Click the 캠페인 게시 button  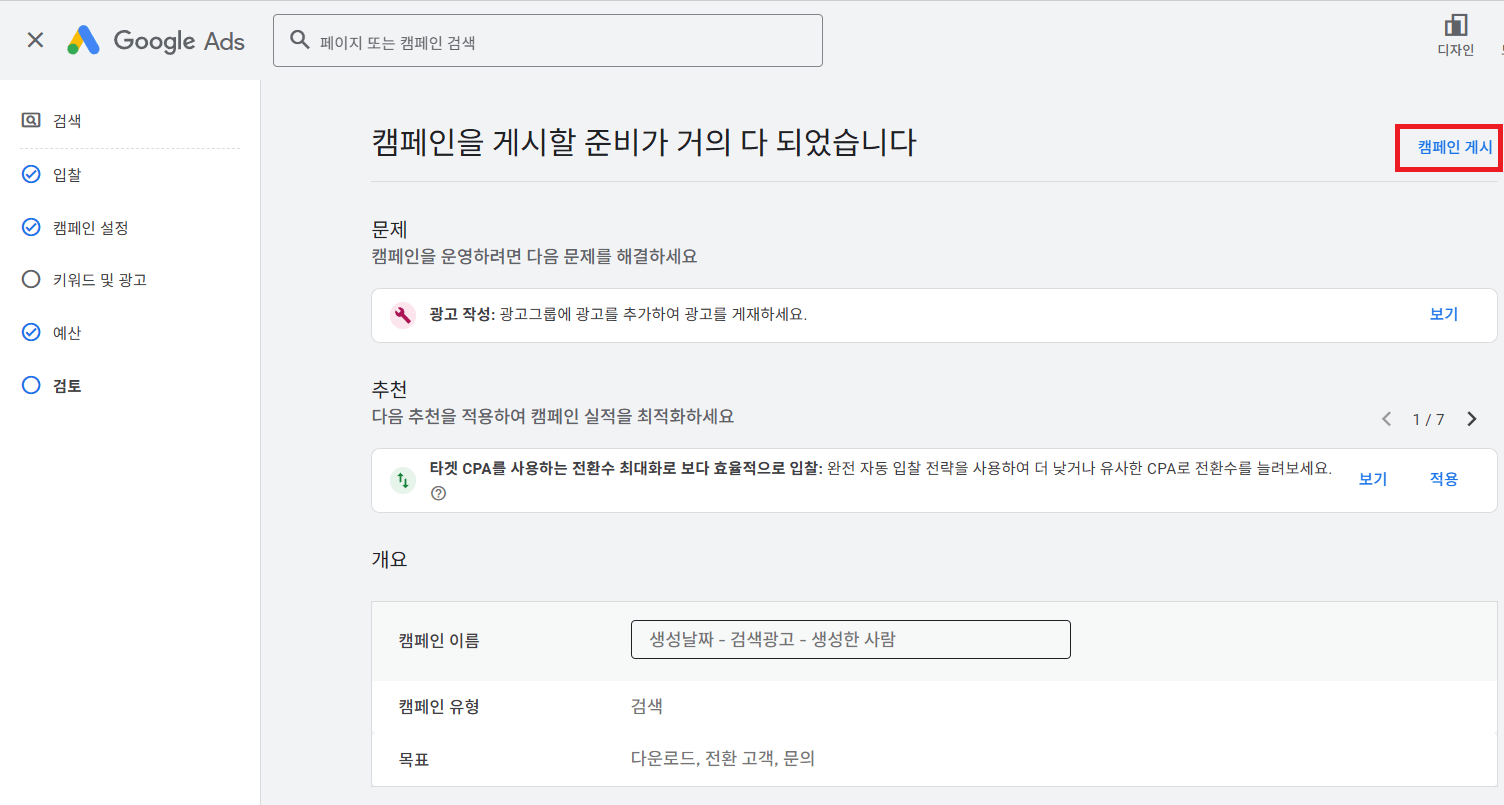1455,147
